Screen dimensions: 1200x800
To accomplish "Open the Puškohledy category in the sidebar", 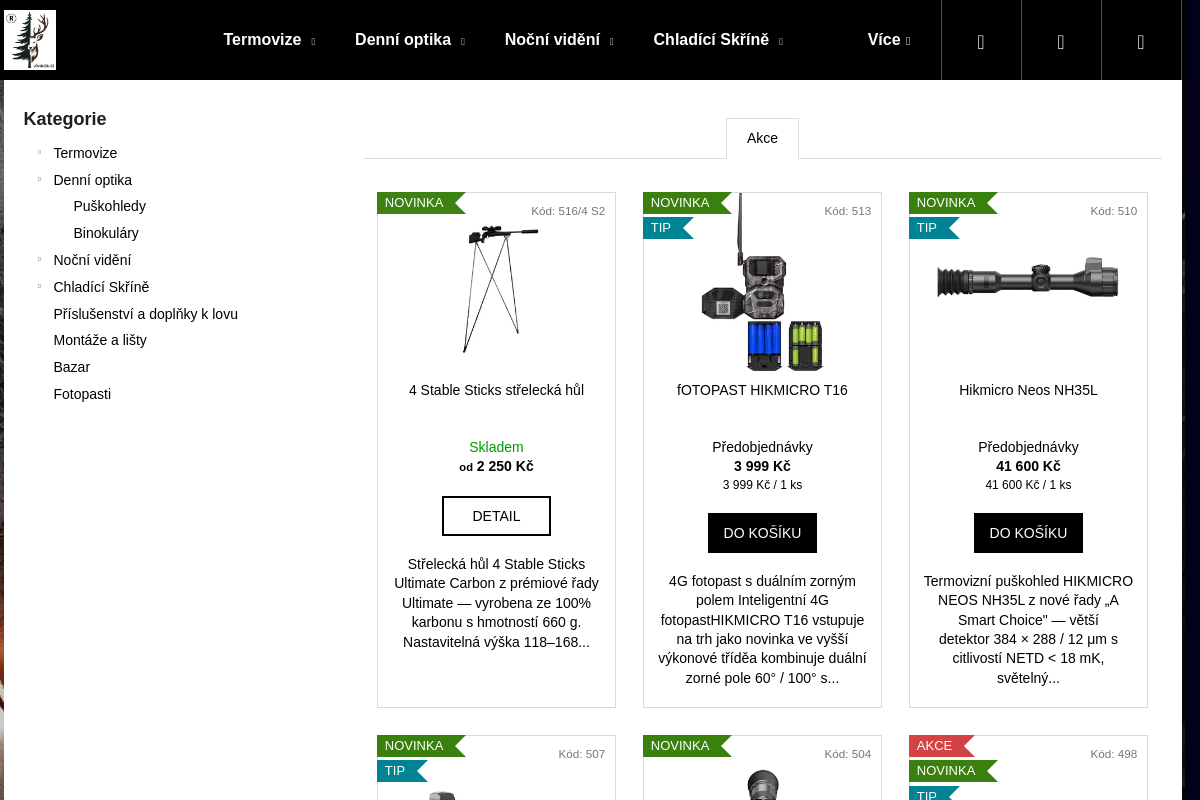I will pyautogui.click(x=110, y=206).
